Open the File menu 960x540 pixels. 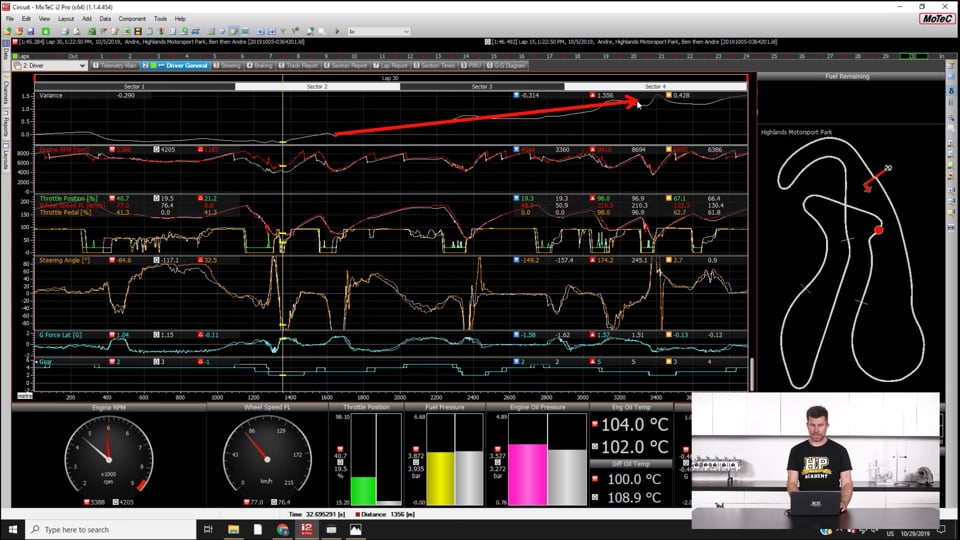[10, 19]
